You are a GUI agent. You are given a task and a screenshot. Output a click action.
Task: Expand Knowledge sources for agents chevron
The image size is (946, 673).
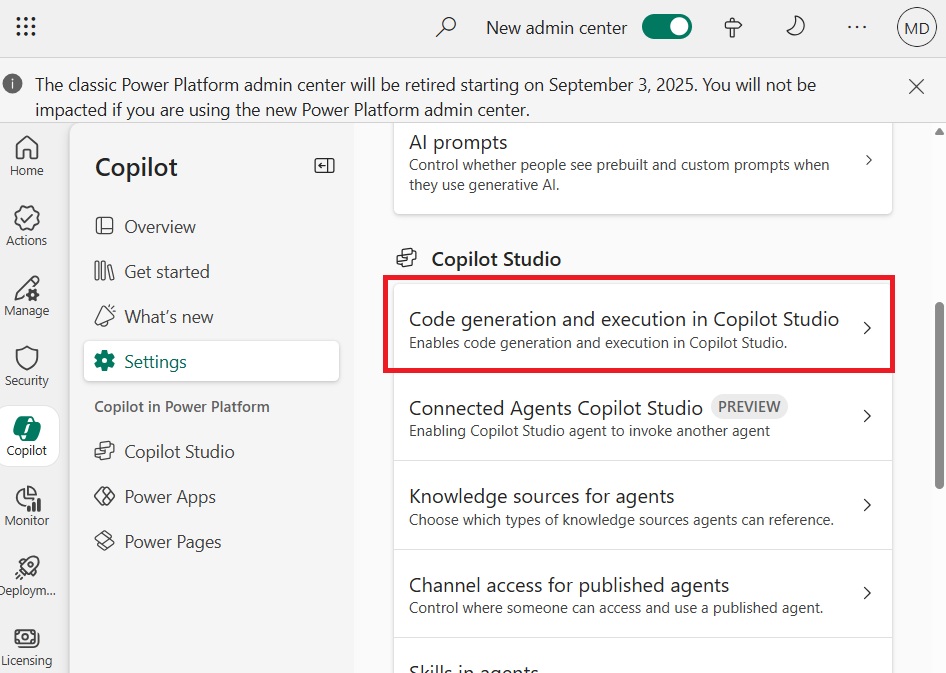click(x=867, y=505)
